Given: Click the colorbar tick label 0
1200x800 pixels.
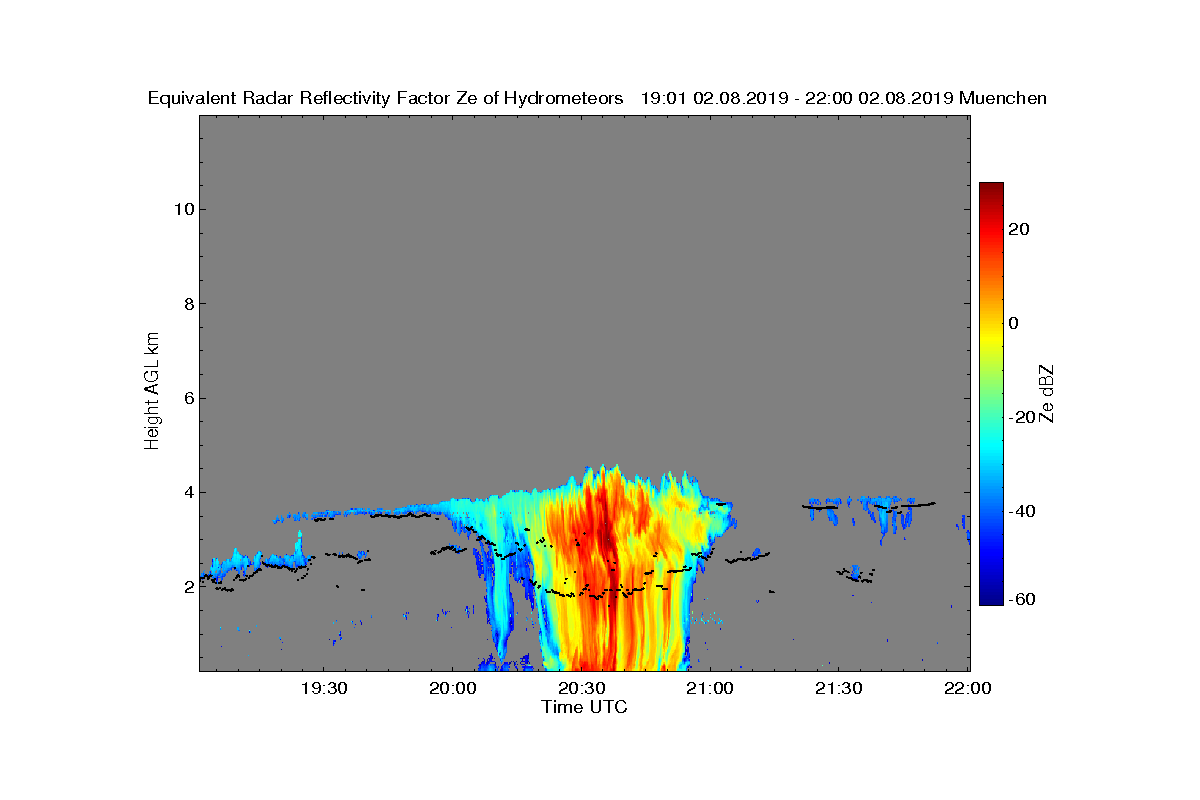Looking at the screenshot, I should pos(1015,323).
